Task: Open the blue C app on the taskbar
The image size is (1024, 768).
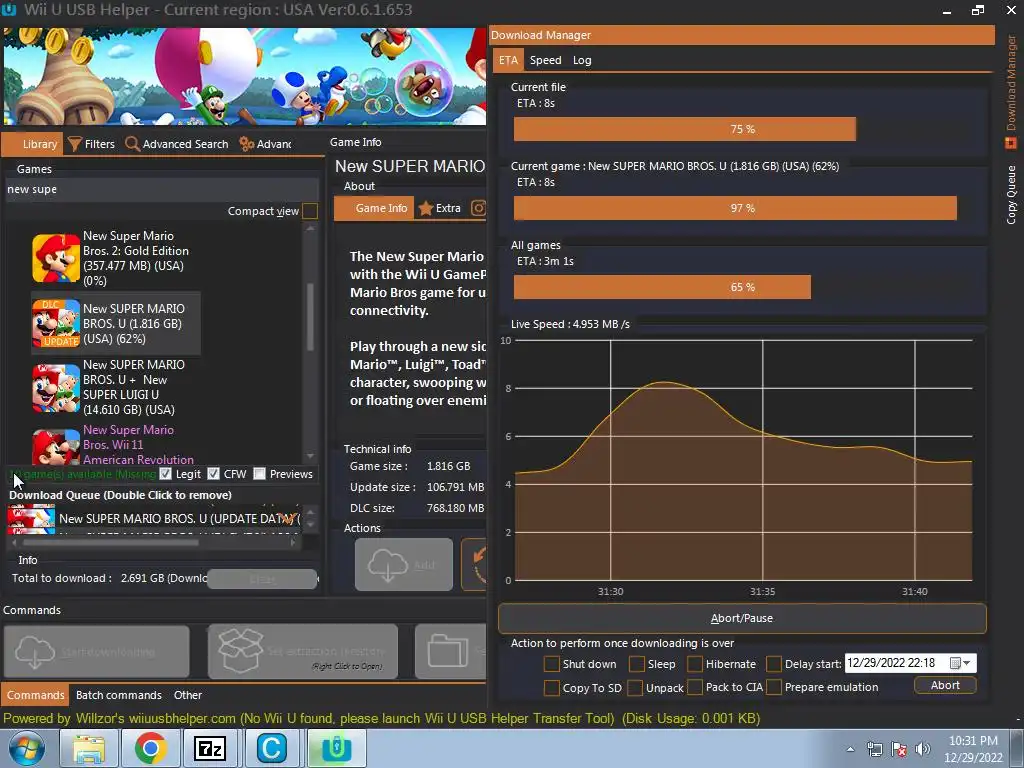Action: coord(272,748)
